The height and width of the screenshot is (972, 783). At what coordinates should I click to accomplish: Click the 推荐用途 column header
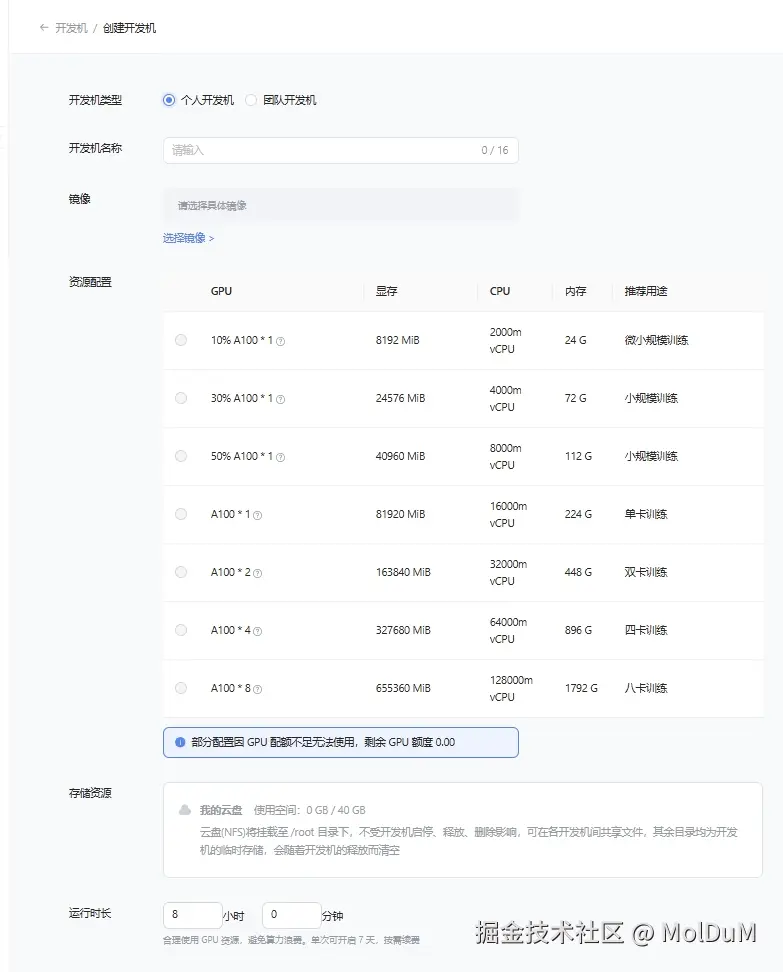[x=646, y=291]
